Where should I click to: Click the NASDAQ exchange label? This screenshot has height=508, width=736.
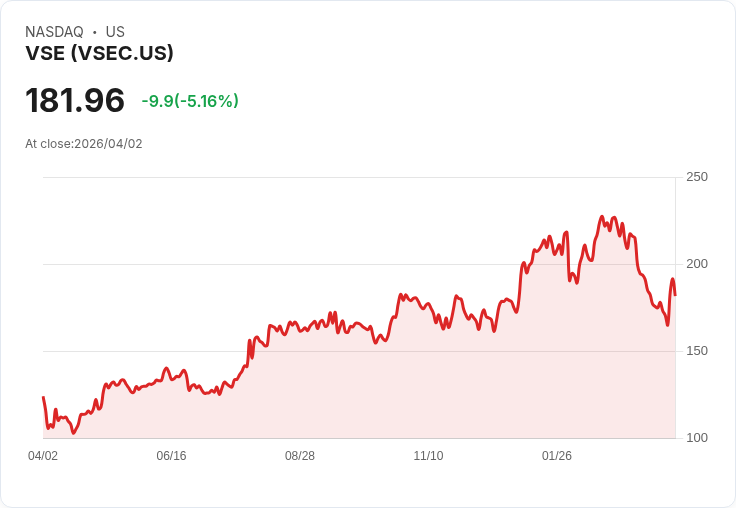pyautogui.click(x=54, y=32)
